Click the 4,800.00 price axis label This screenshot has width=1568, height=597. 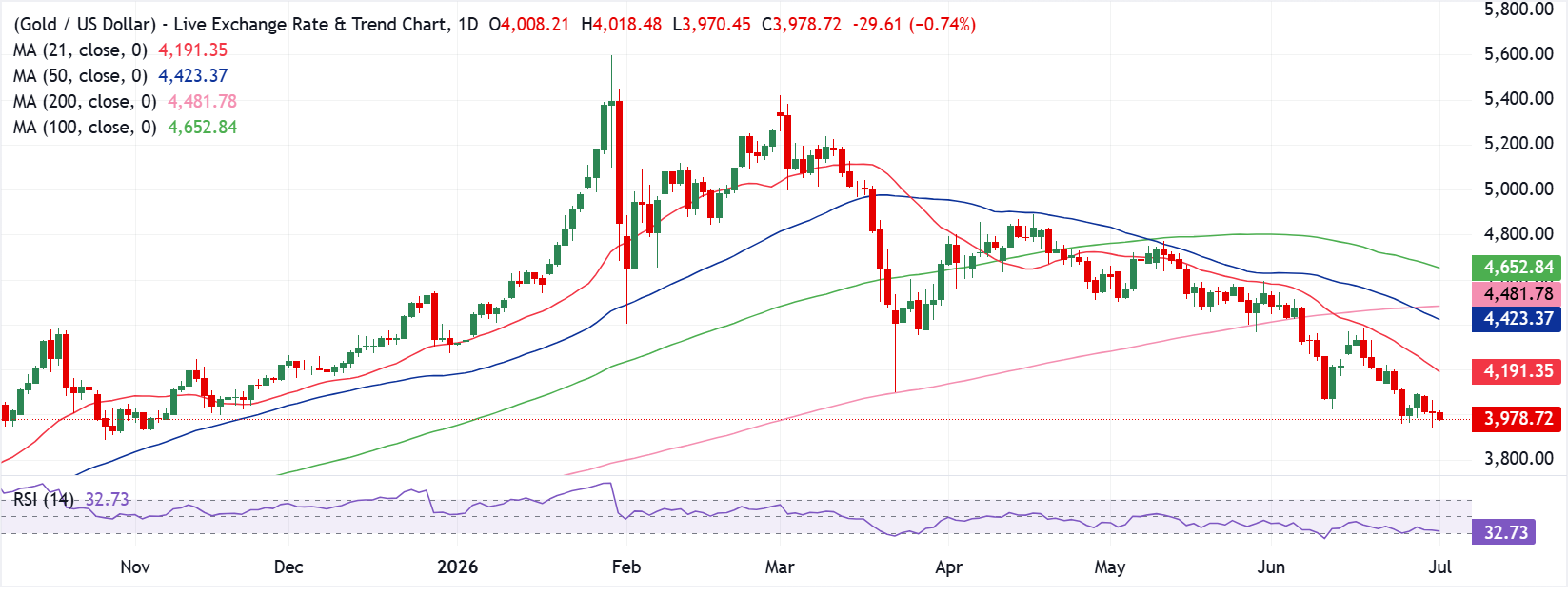coord(1518,233)
